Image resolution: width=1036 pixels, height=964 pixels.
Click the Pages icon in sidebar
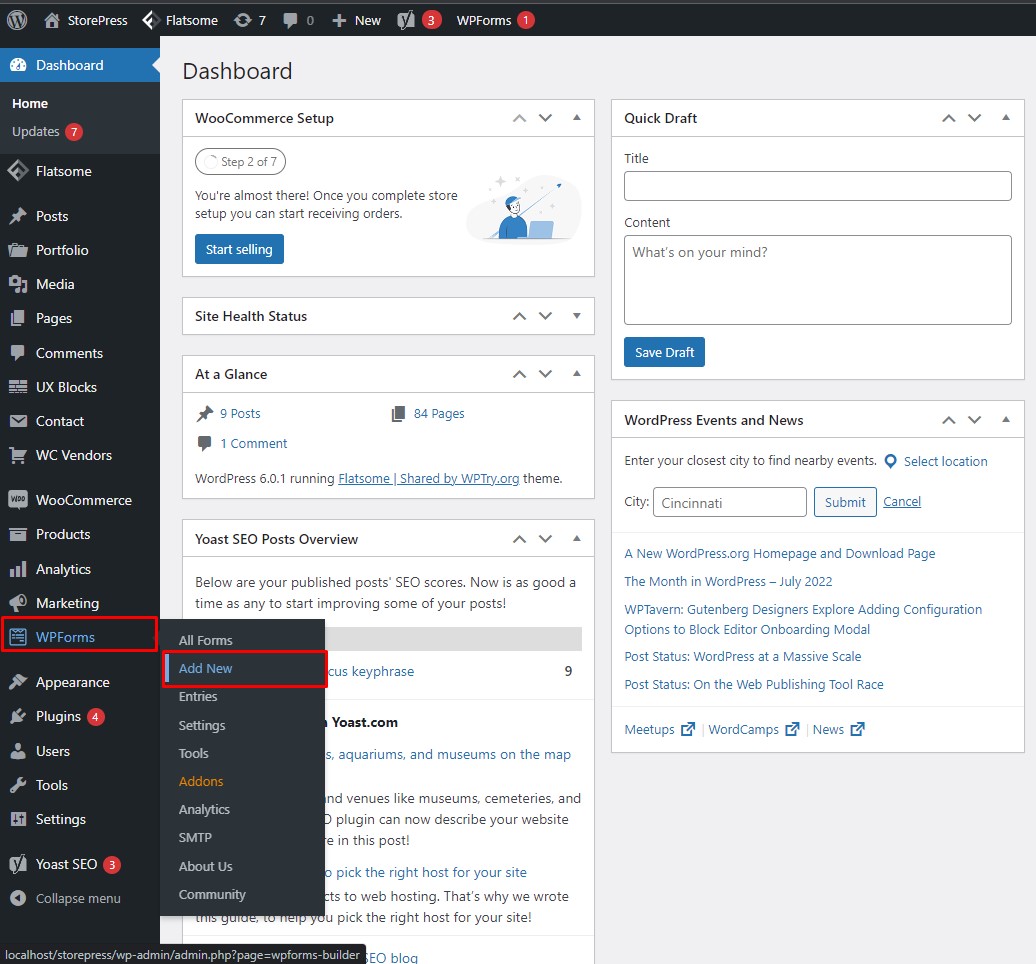(18, 318)
